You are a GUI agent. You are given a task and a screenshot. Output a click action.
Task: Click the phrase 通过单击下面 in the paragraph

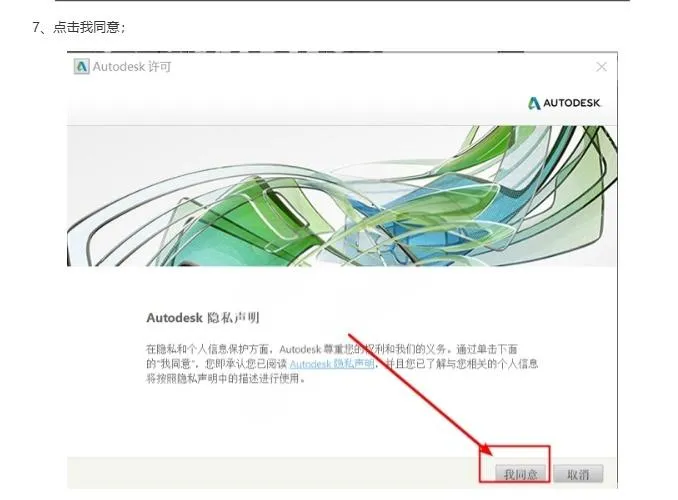[x=487, y=349]
